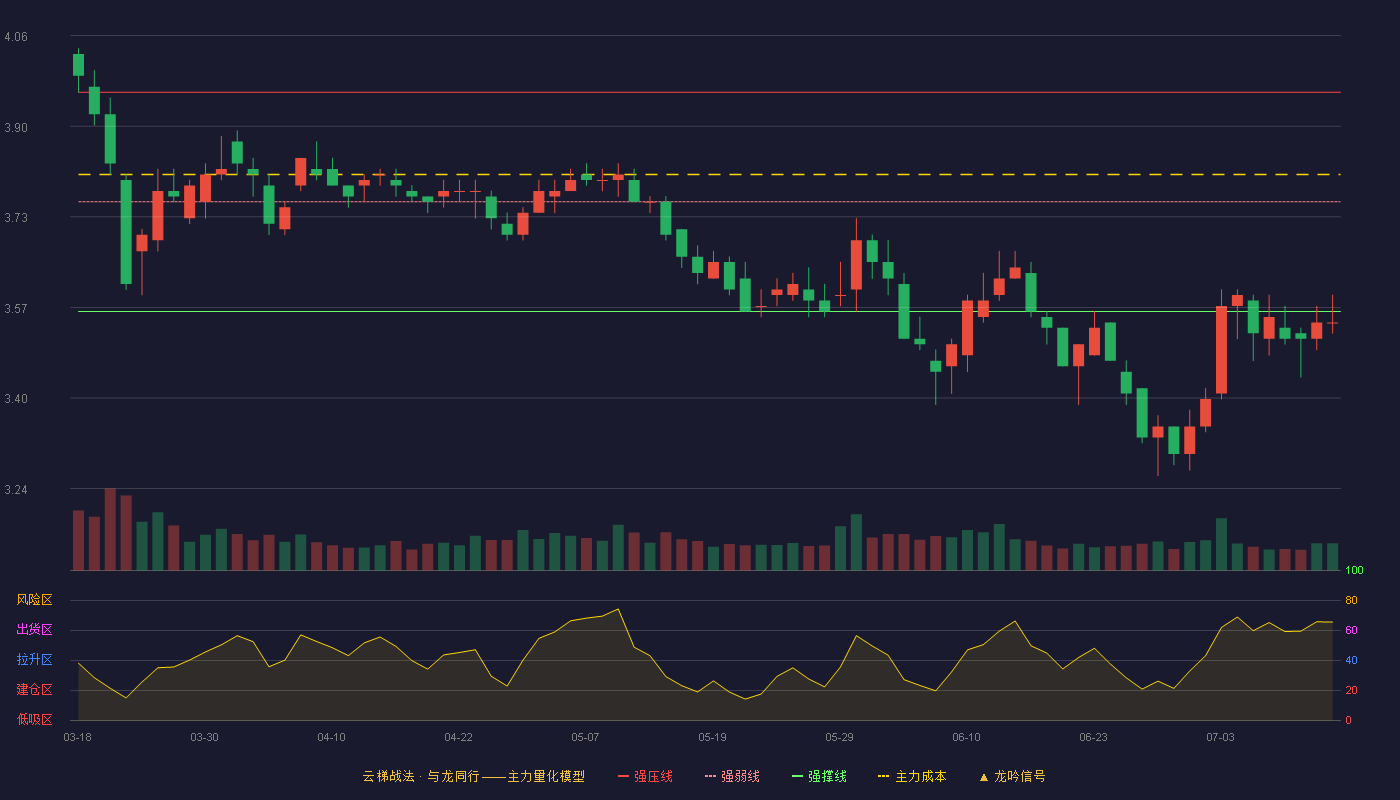This screenshot has height=800, width=1400.
Task: Click the 3.57 price axis label
Action: point(16,309)
